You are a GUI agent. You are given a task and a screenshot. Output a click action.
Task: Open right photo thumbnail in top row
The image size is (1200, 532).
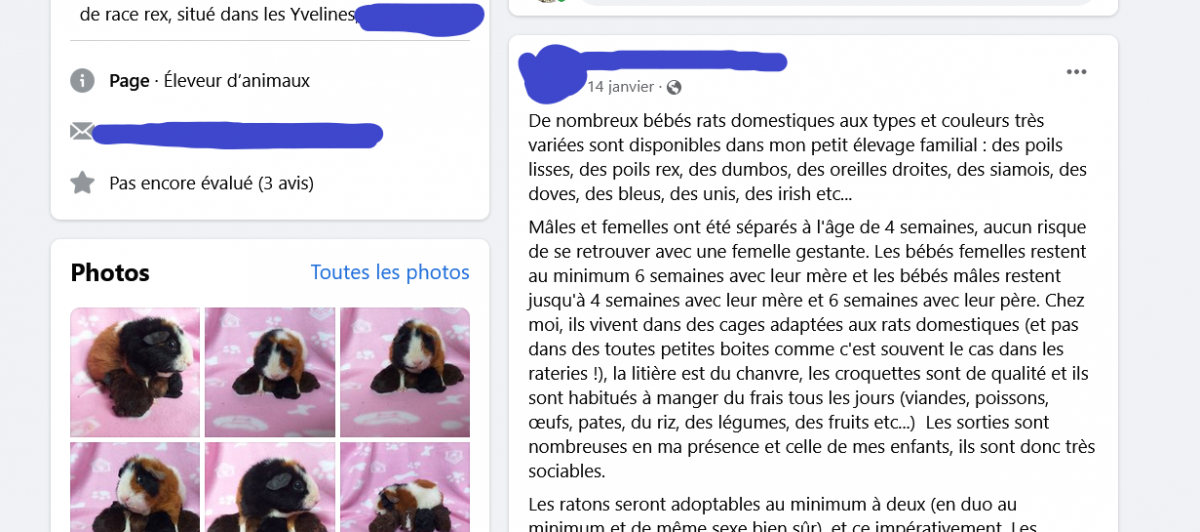click(x=405, y=372)
